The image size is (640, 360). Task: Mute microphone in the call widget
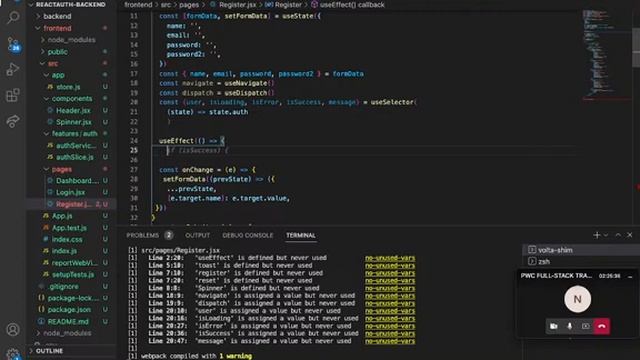point(569,326)
